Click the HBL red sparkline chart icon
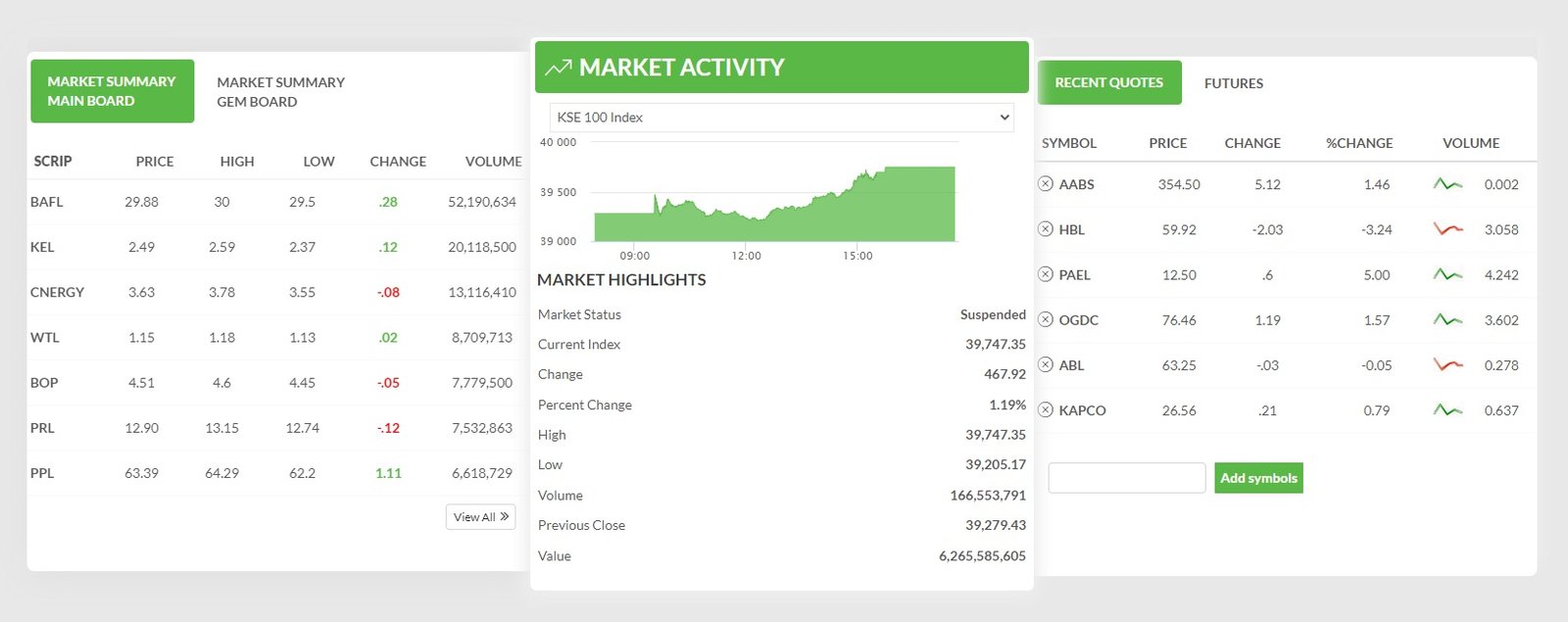1568x622 pixels. (x=1447, y=229)
